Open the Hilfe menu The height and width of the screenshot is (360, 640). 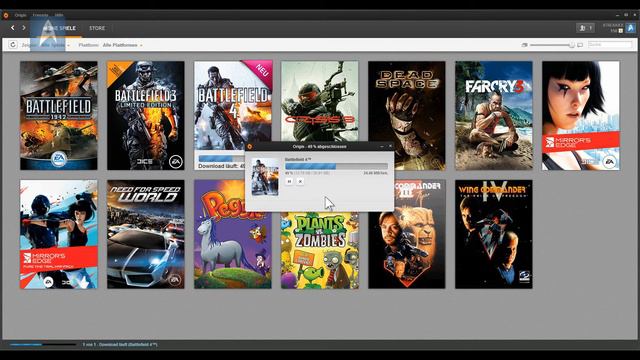[x=59, y=15]
